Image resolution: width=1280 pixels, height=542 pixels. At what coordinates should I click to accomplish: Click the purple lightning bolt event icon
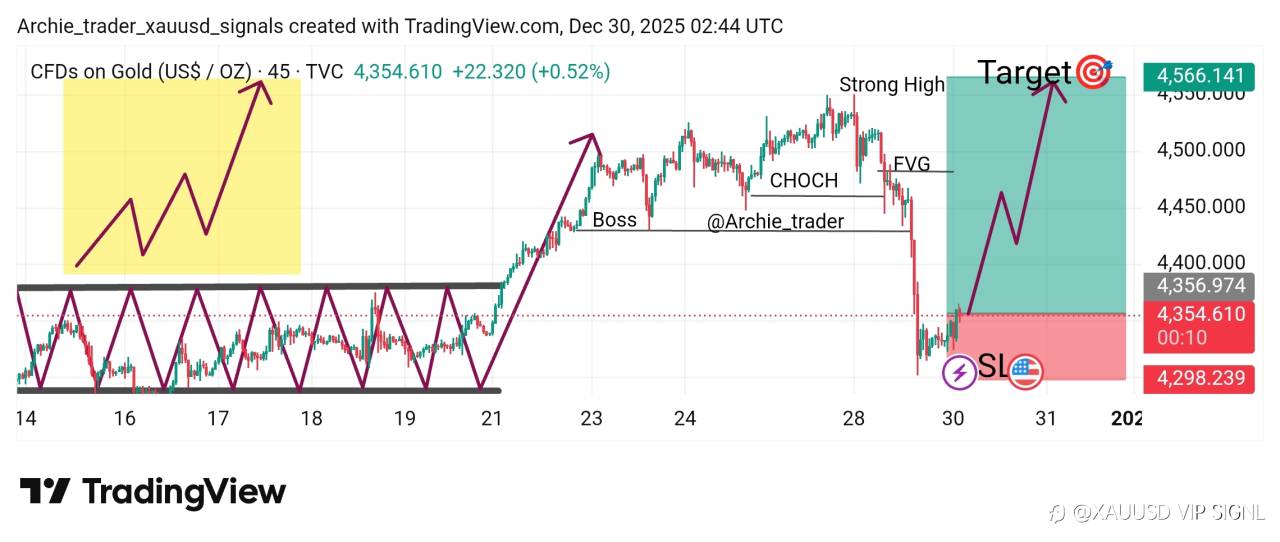click(x=960, y=372)
